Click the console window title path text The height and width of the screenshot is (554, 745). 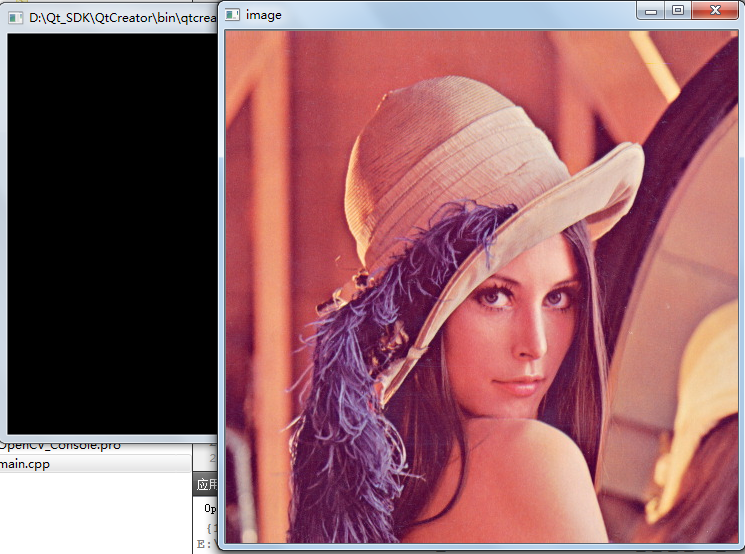[x=123, y=18]
